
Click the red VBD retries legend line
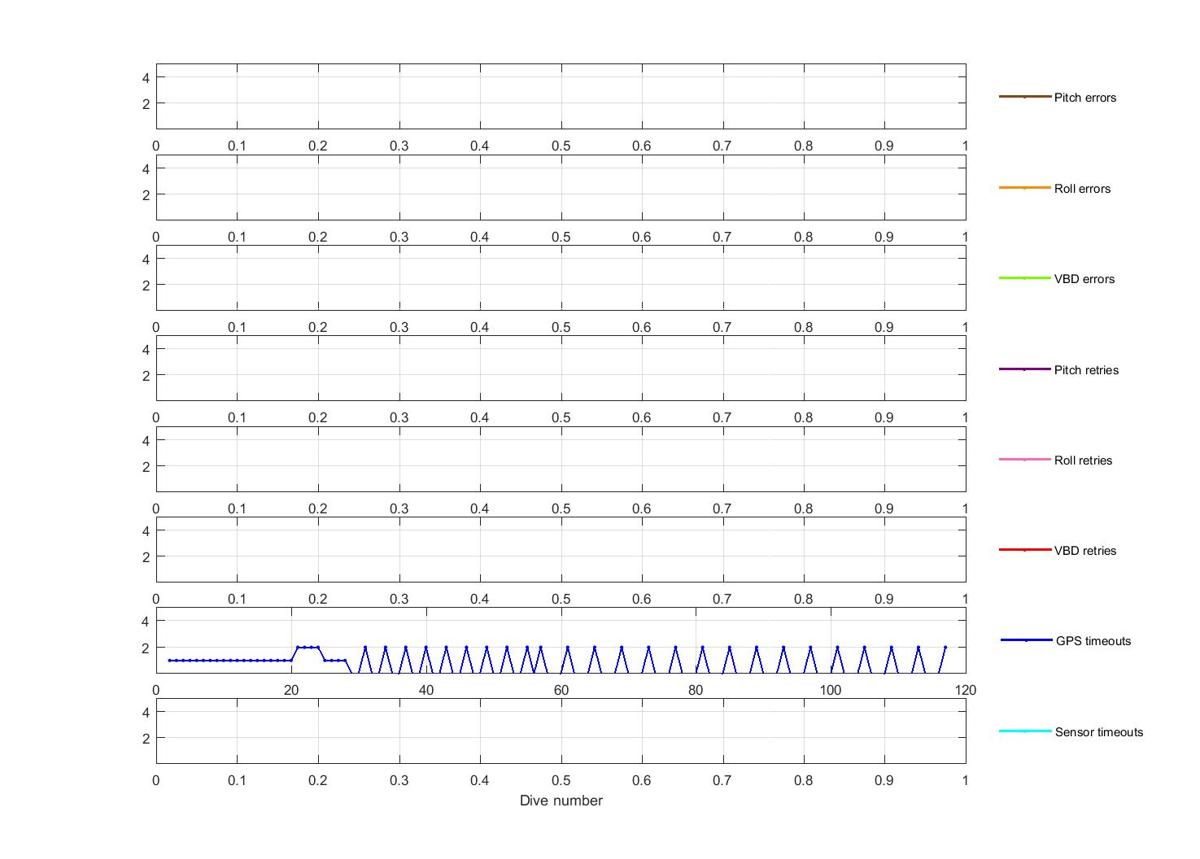coord(1025,550)
